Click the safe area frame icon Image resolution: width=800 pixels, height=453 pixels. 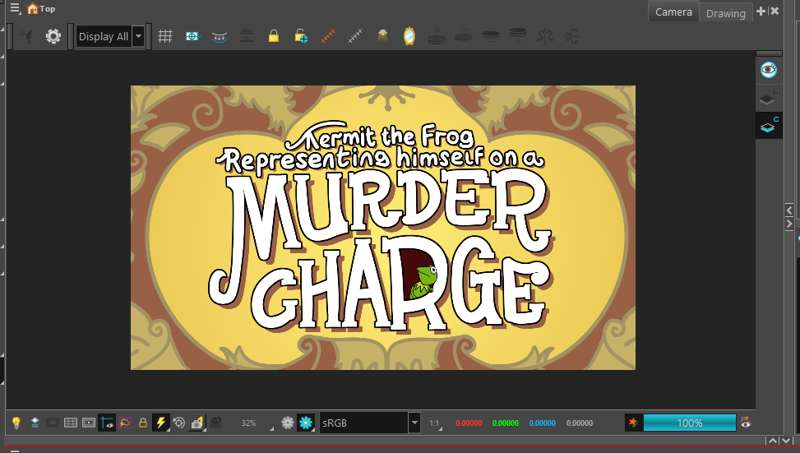tap(192, 36)
